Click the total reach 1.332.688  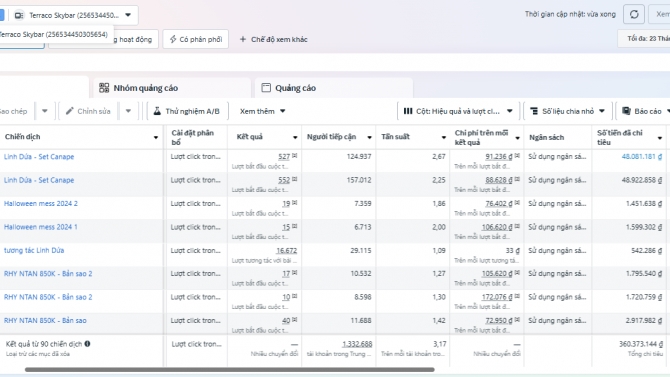357,344
